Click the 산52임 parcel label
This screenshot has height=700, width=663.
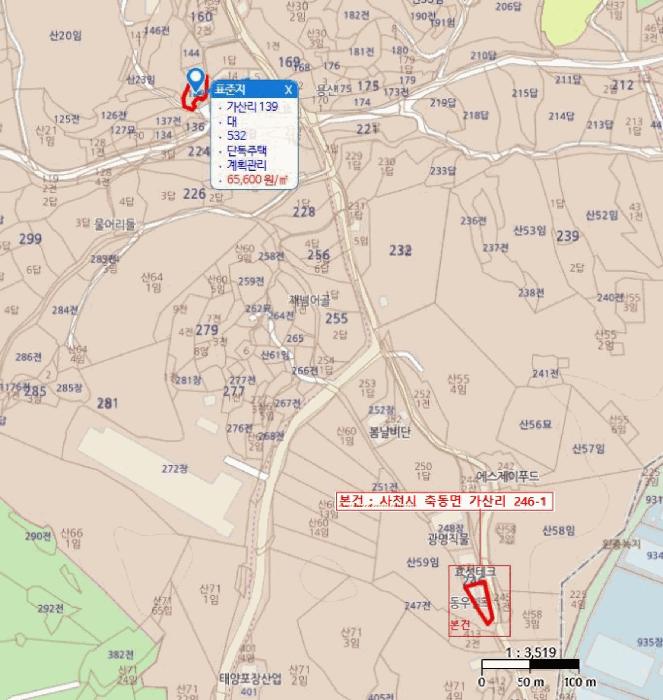click(x=602, y=216)
